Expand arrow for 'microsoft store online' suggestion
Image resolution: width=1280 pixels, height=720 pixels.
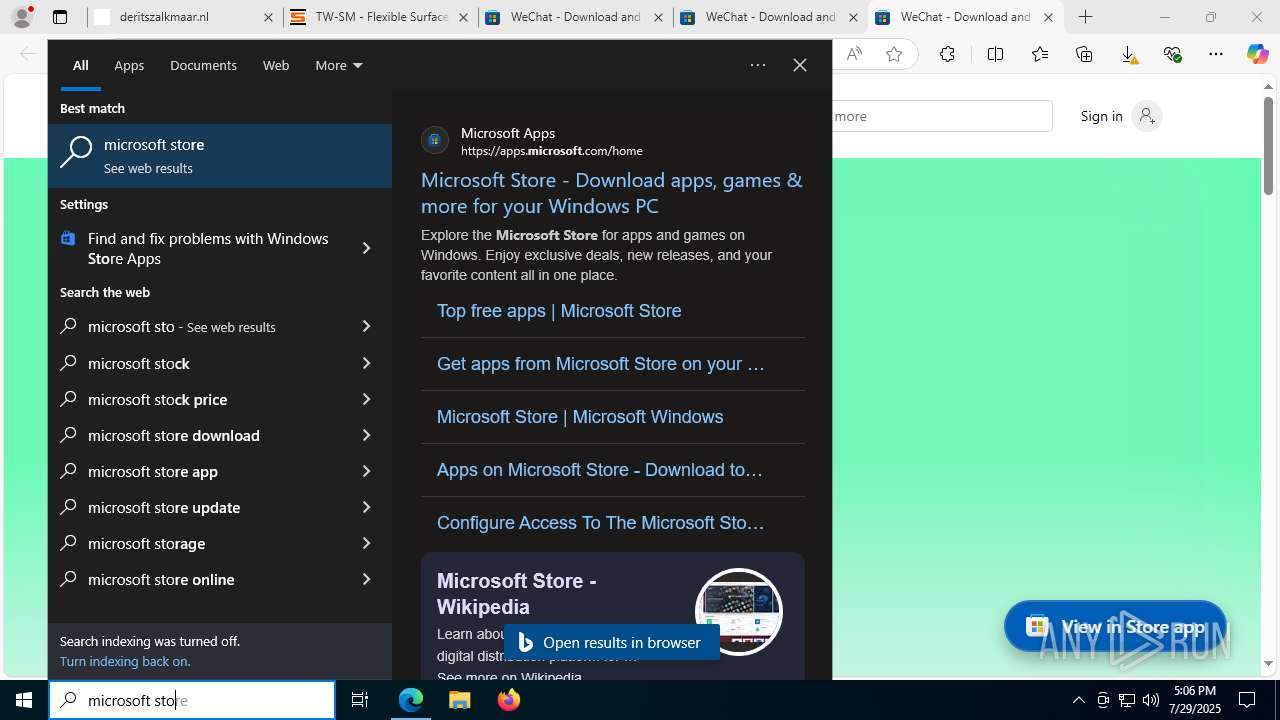point(366,579)
